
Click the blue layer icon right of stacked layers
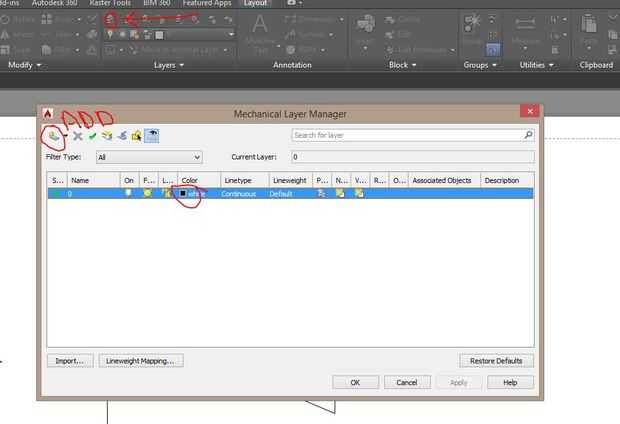[x=122, y=136]
